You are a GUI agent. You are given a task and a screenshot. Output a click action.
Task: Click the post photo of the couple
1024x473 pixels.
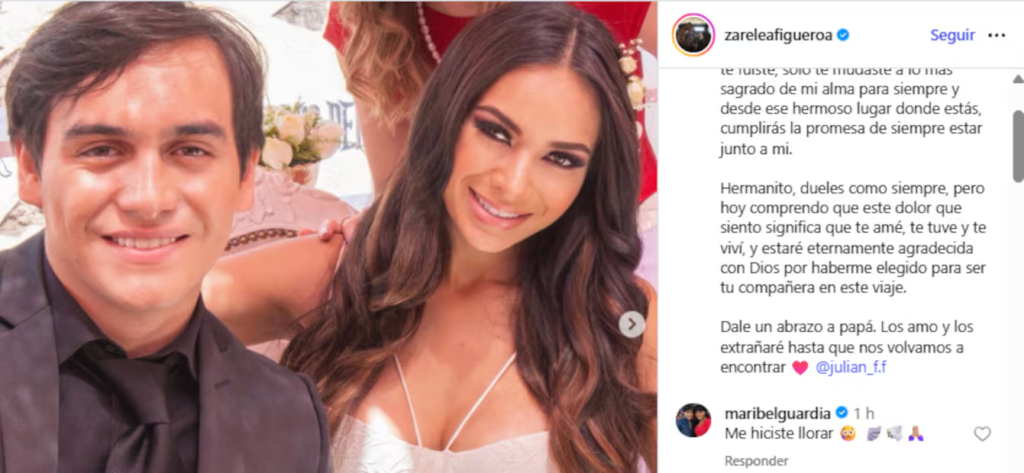[x=328, y=236]
